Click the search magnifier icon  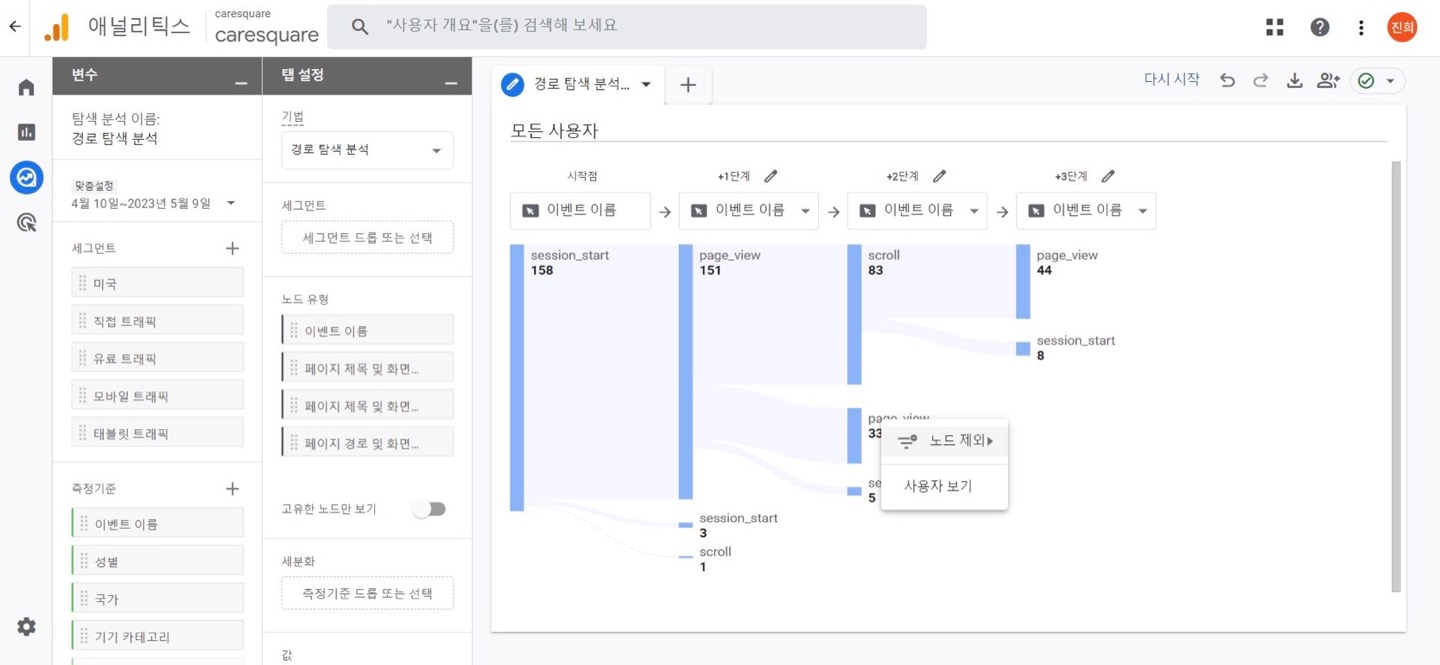(360, 27)
